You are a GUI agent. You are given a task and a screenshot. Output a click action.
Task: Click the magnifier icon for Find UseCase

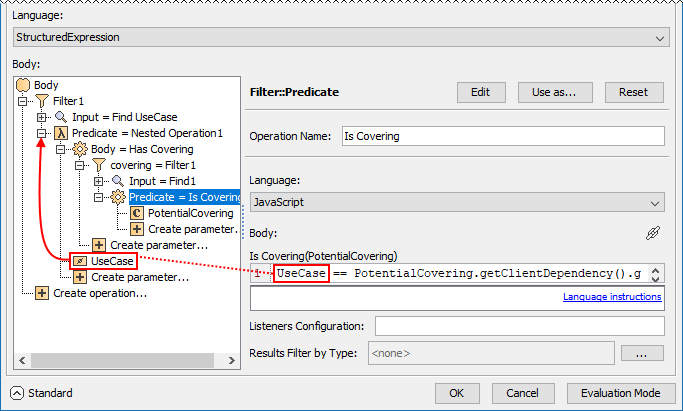(61, 117)
